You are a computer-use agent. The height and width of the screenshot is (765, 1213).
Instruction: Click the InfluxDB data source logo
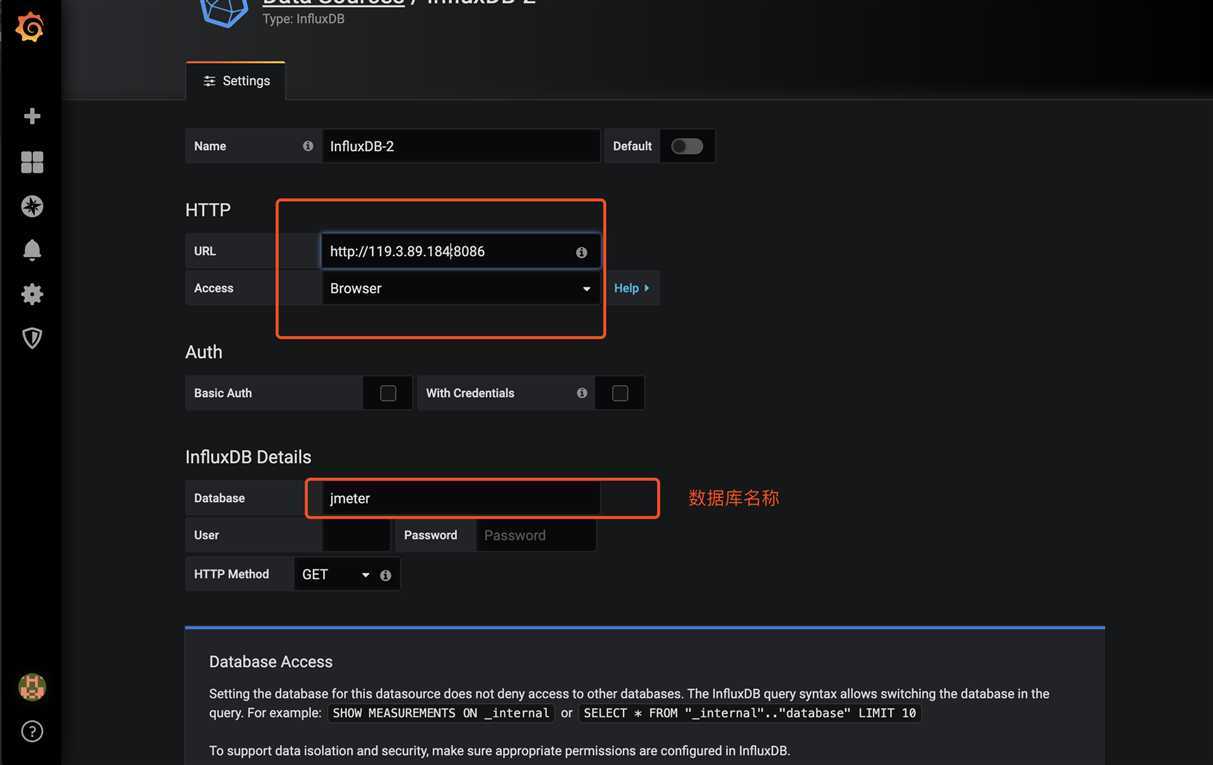tap(224, 12)
